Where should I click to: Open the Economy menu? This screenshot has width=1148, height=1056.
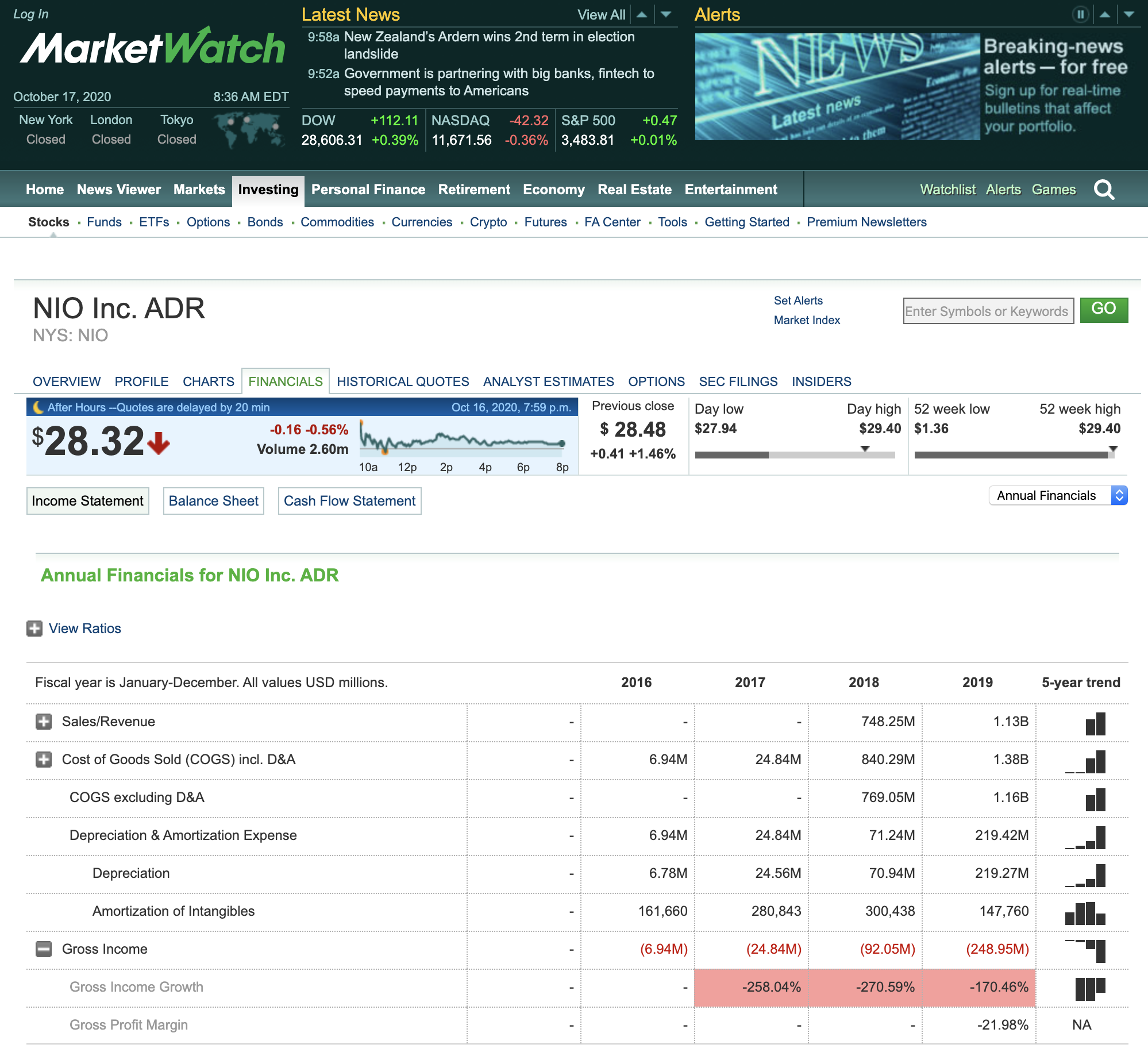[554, 190]
